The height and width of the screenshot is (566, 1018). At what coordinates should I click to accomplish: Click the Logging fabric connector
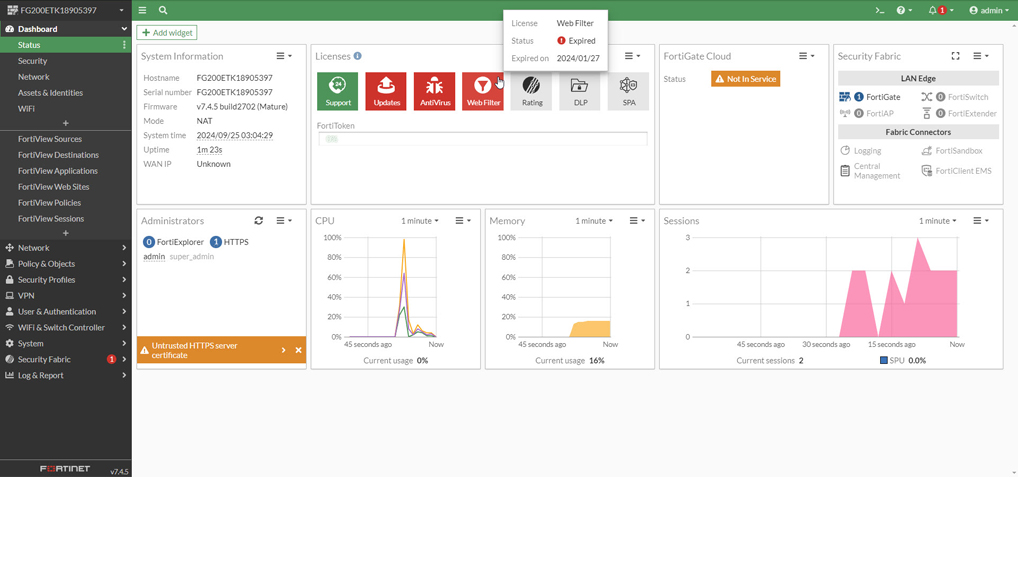pos(861,151)
